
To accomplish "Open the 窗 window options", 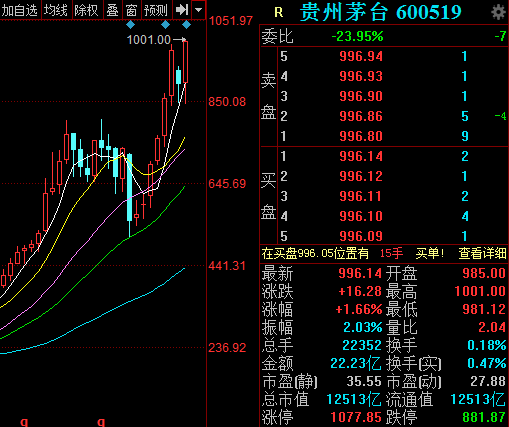I will click(132, 10).
